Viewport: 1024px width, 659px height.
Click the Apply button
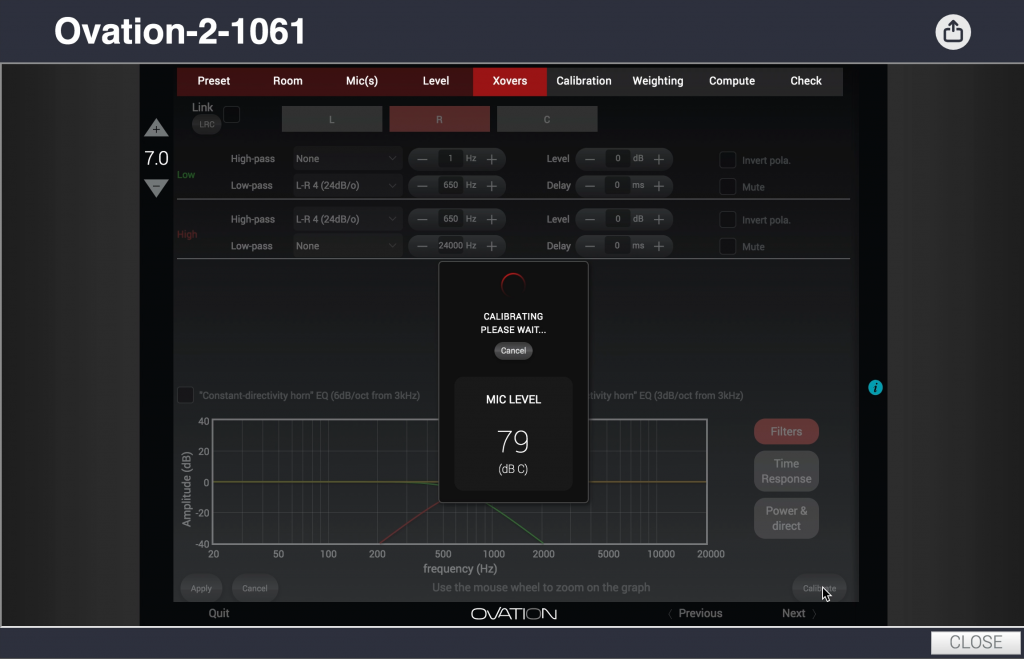[x=201, y=588]
